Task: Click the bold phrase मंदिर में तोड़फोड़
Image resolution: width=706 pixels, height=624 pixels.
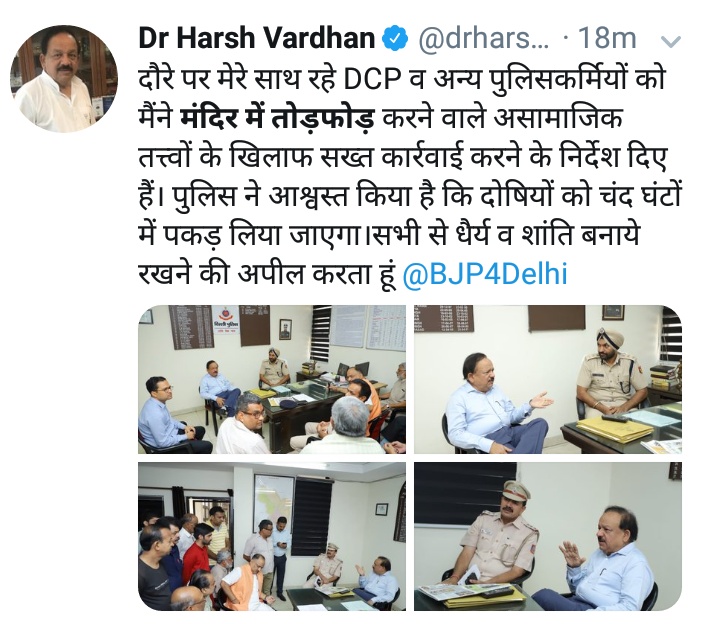Action: (x=277, y=118)
